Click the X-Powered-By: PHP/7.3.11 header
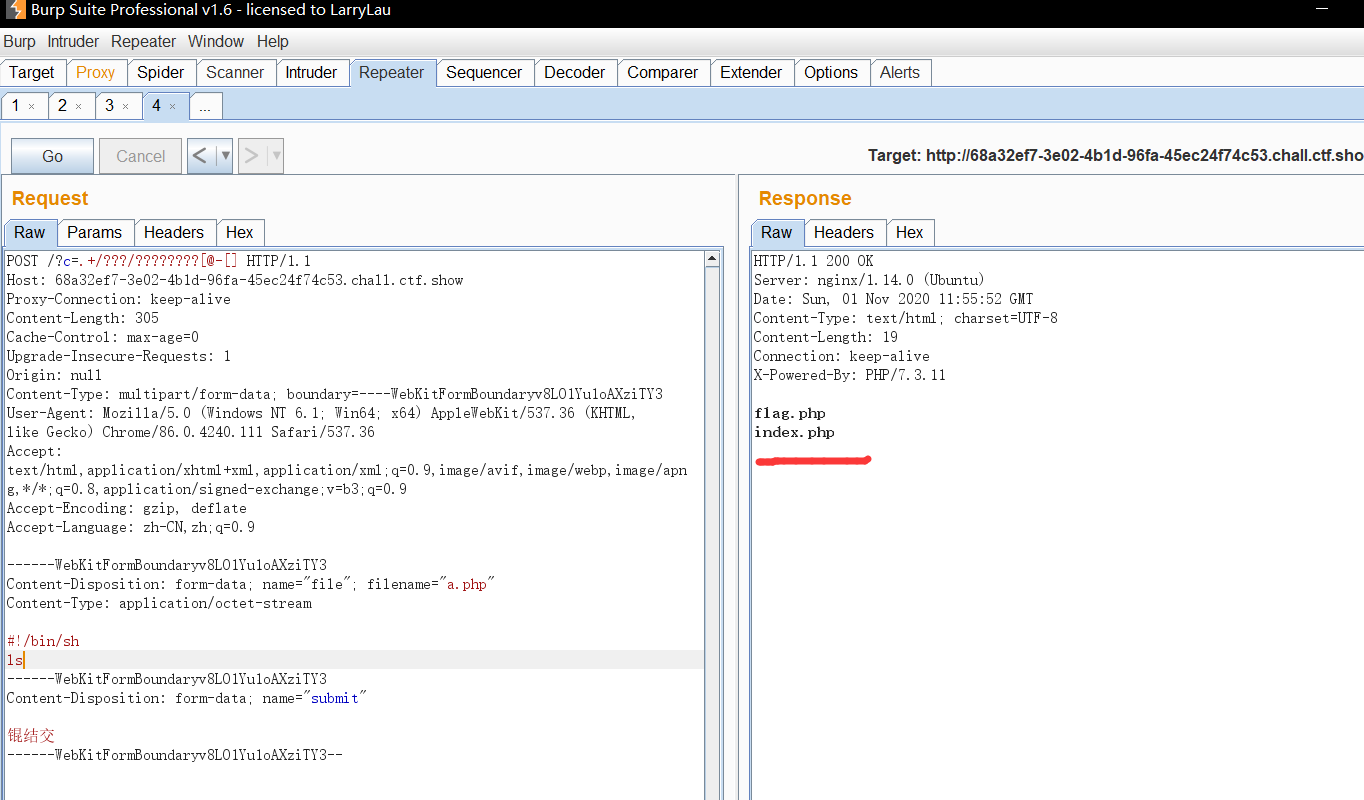Viewport: 1364px width, 800px height. coord(850,375)
